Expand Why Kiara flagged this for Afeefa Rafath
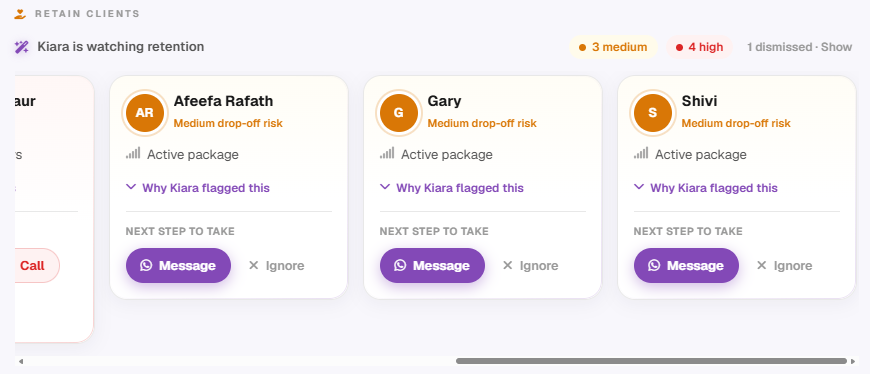This screenshot has height=374, width=870. (x=198, y=188)
